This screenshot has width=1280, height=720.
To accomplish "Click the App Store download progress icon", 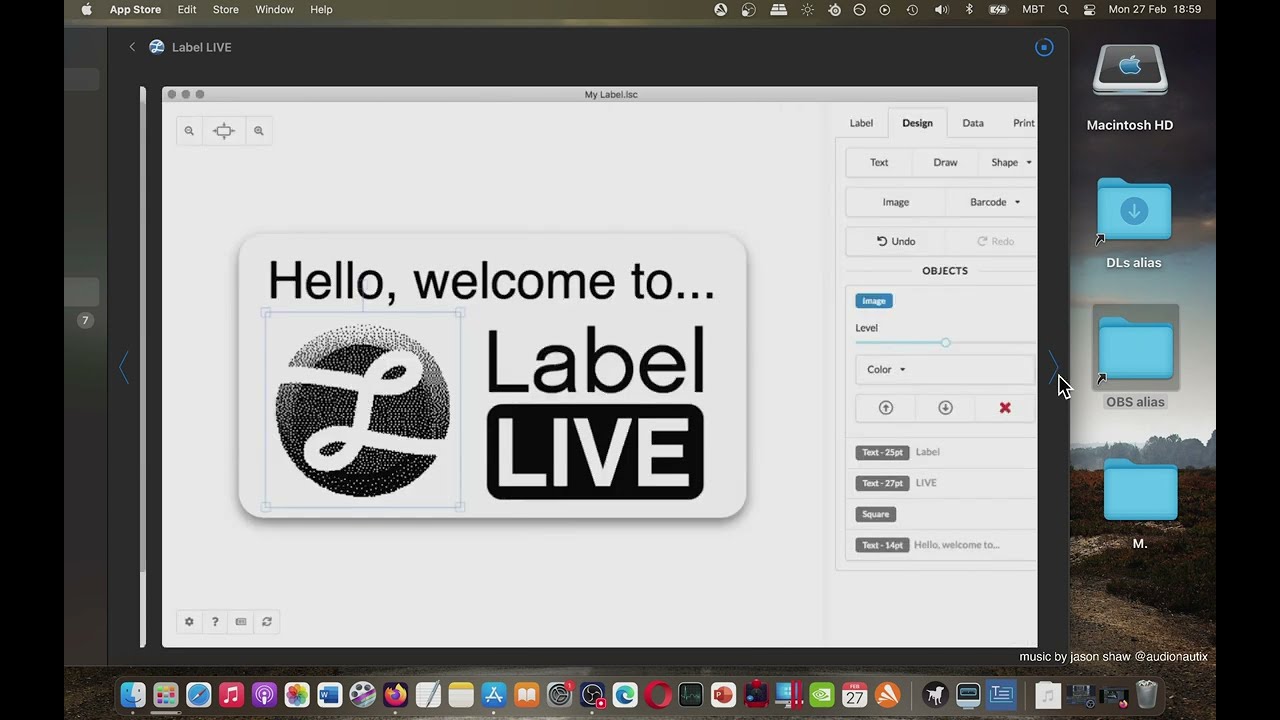I will pyautogui.click(x=1044, y=47).
